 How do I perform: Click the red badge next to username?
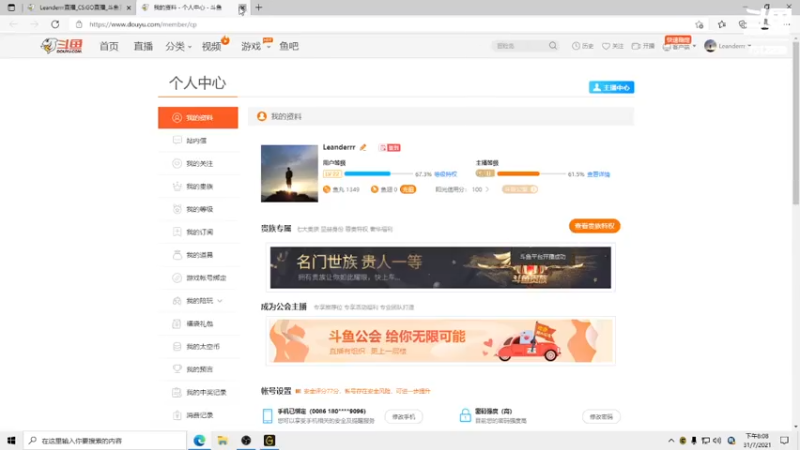point(389,147)
